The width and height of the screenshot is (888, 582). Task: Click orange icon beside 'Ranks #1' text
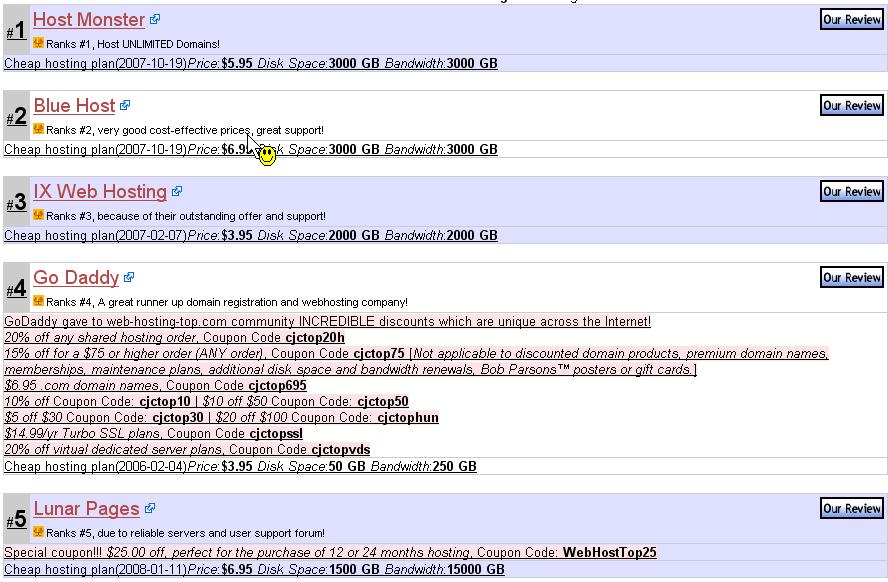(38, 43)
